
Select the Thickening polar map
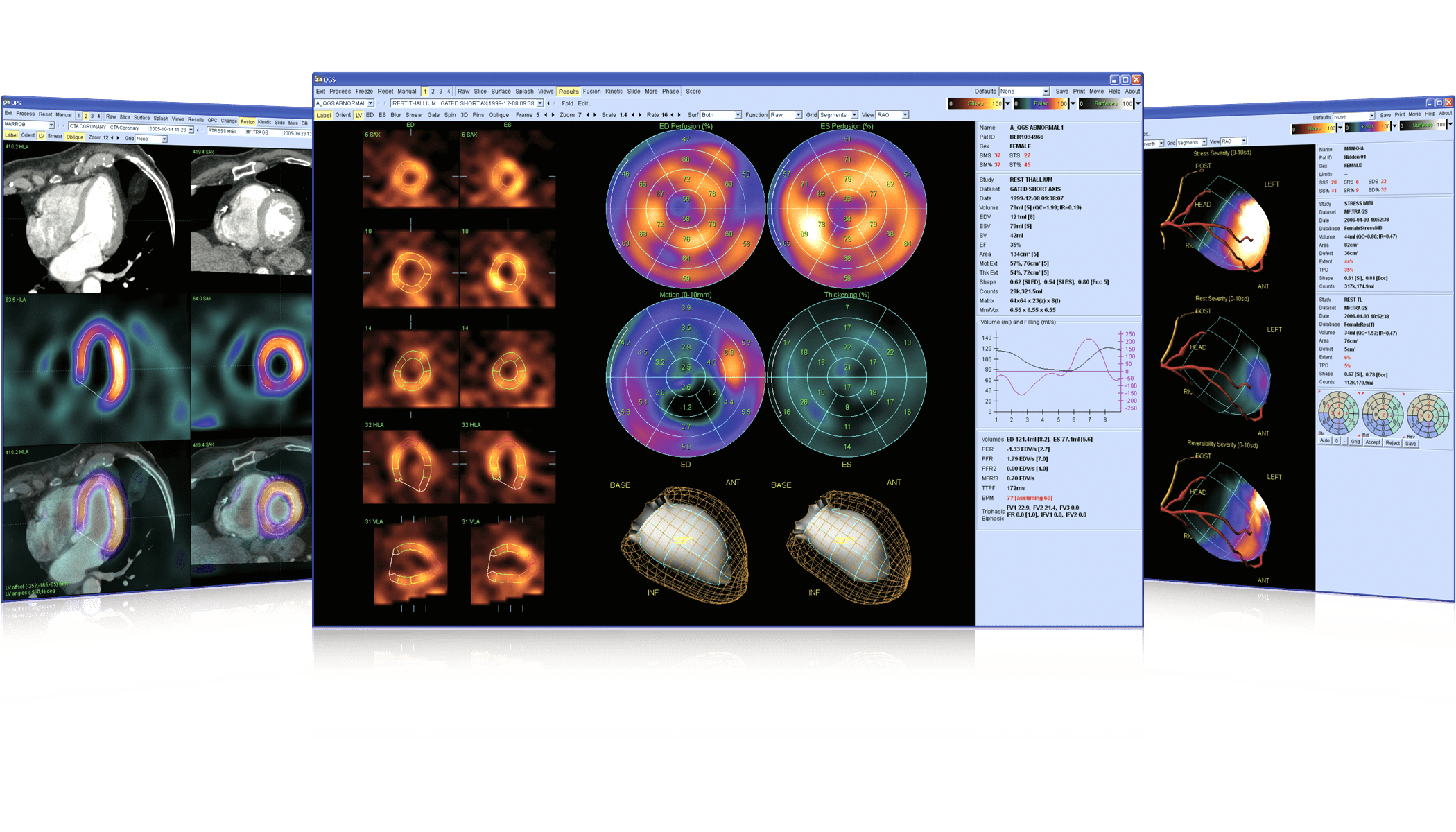click(847, 377)
